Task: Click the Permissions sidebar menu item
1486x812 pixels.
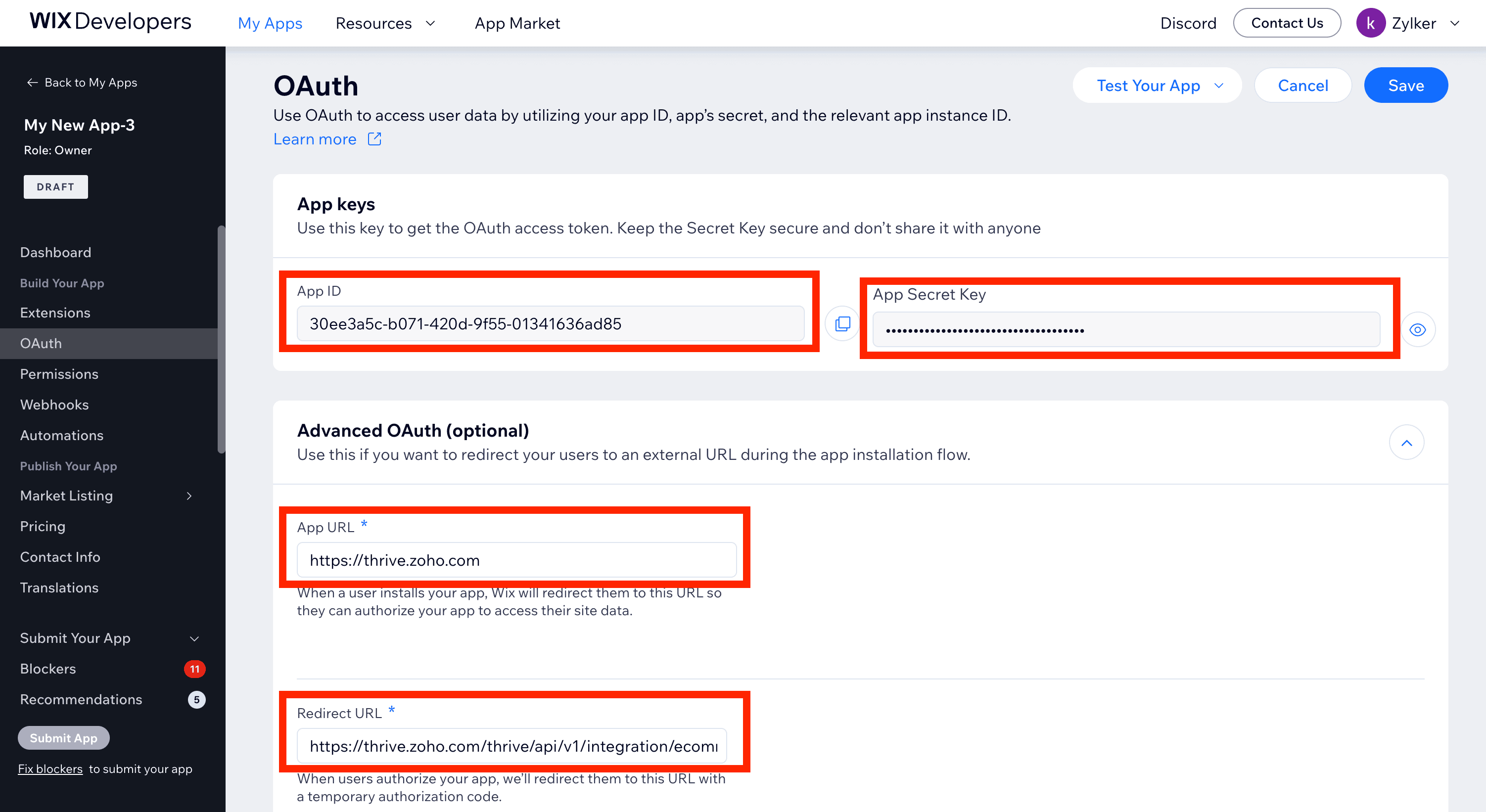Action: point(59,373)
